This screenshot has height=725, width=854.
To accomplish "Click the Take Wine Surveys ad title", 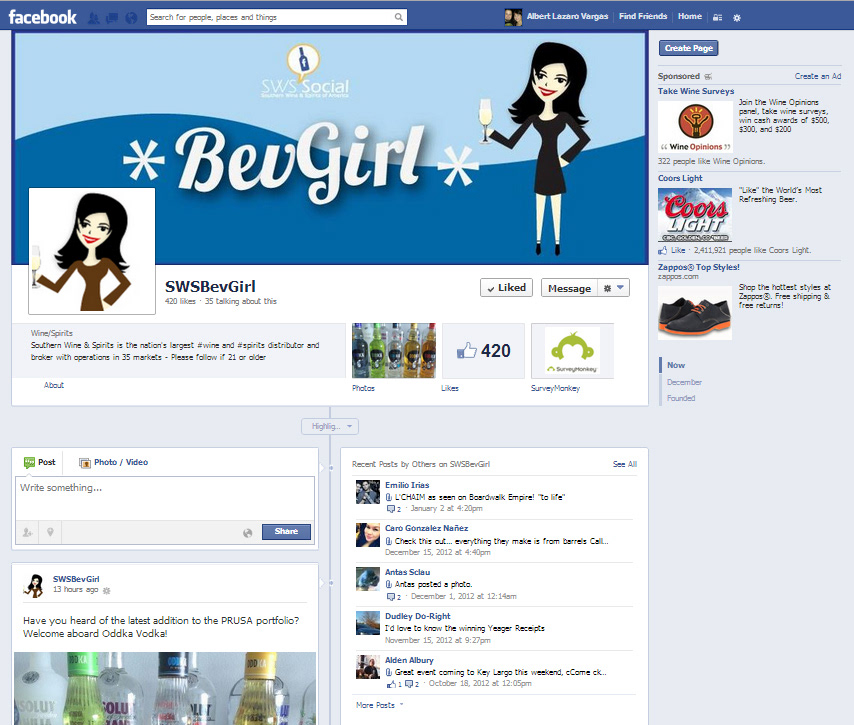I will (696, 91).
